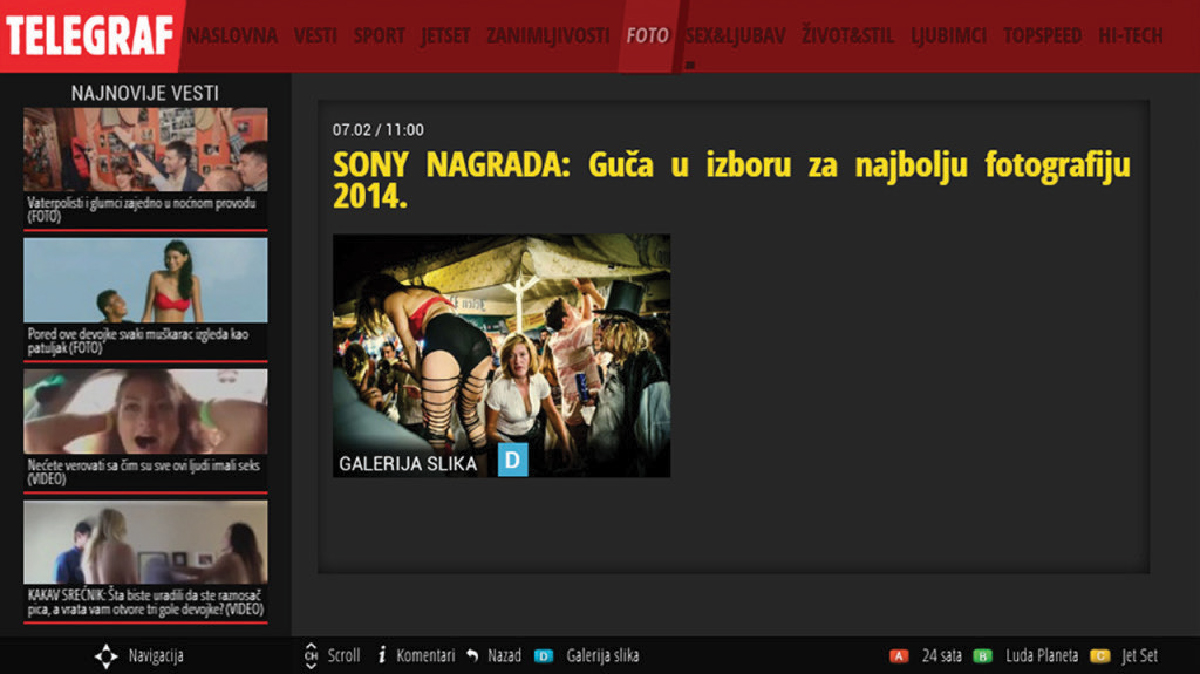Click the red A key icon
1200x674 pixels.
[899, 656]
